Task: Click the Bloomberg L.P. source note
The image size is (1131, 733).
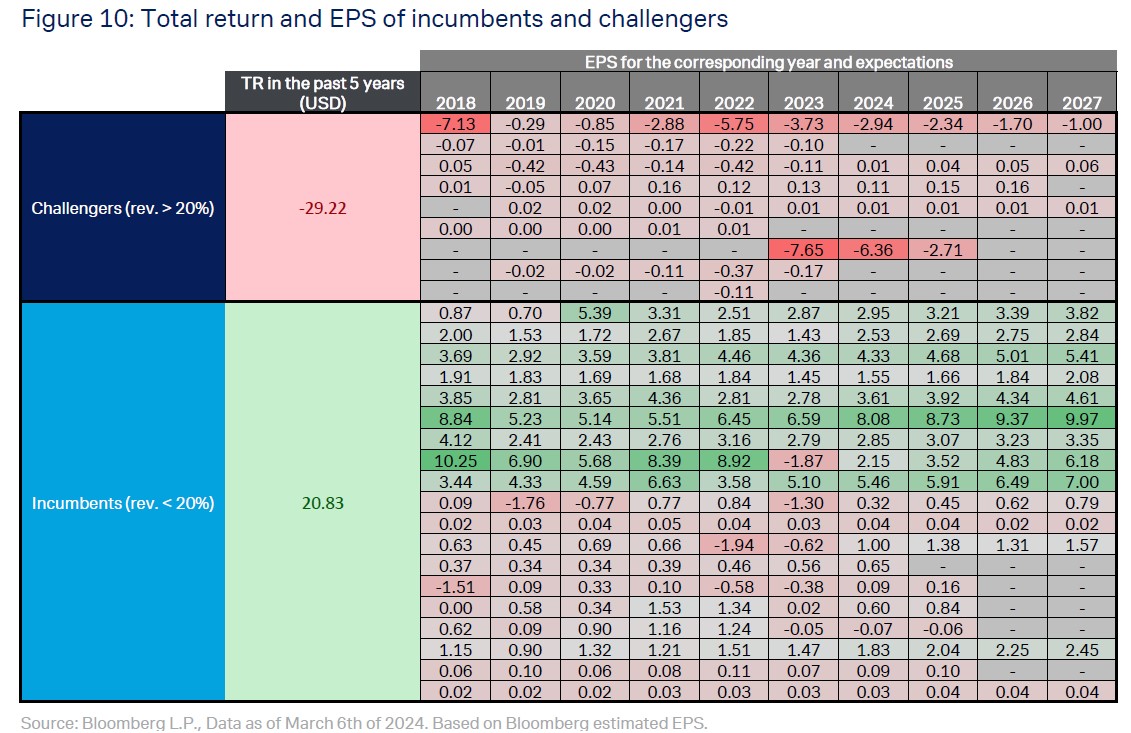Action: tap(364, 722)
